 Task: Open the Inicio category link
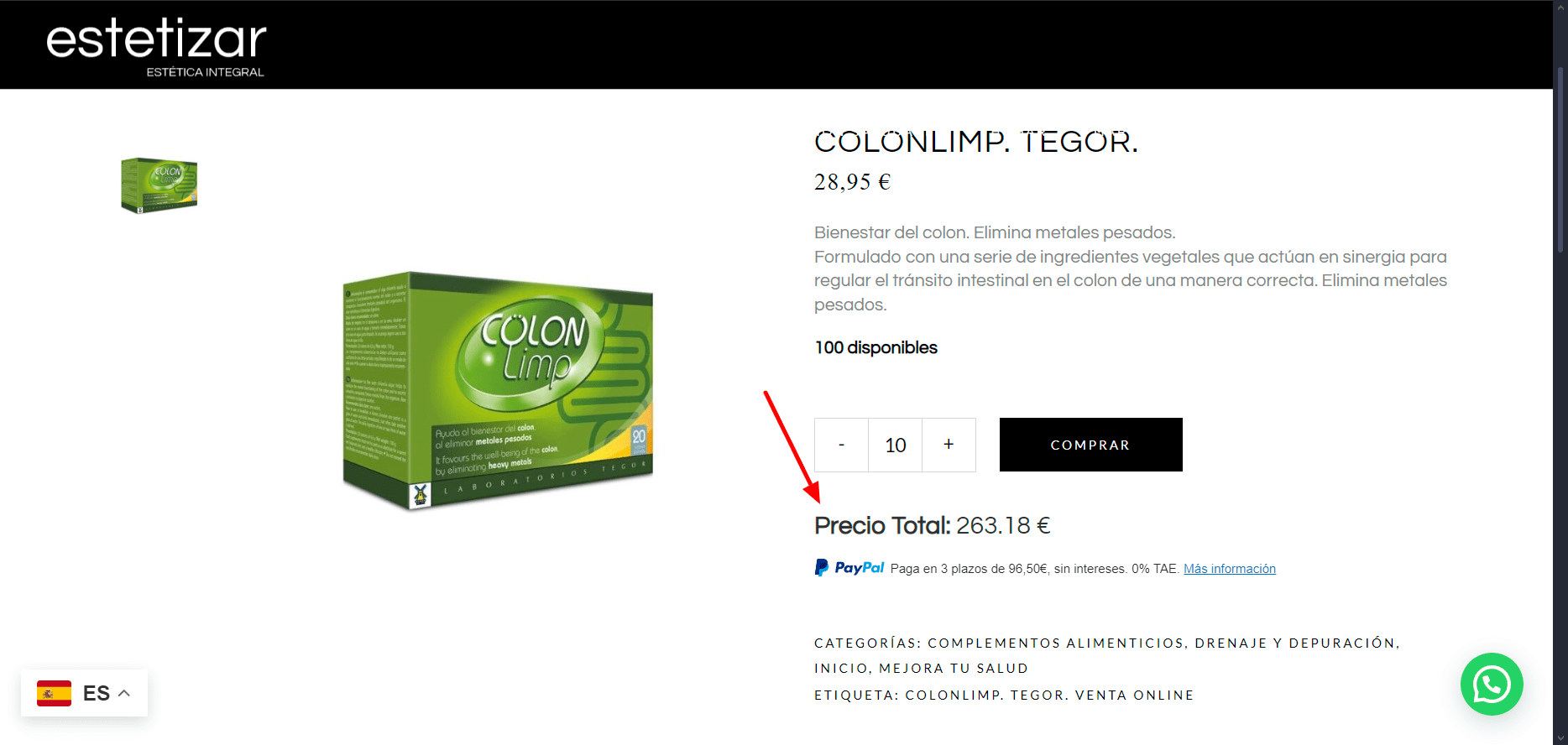click(839, 669)
